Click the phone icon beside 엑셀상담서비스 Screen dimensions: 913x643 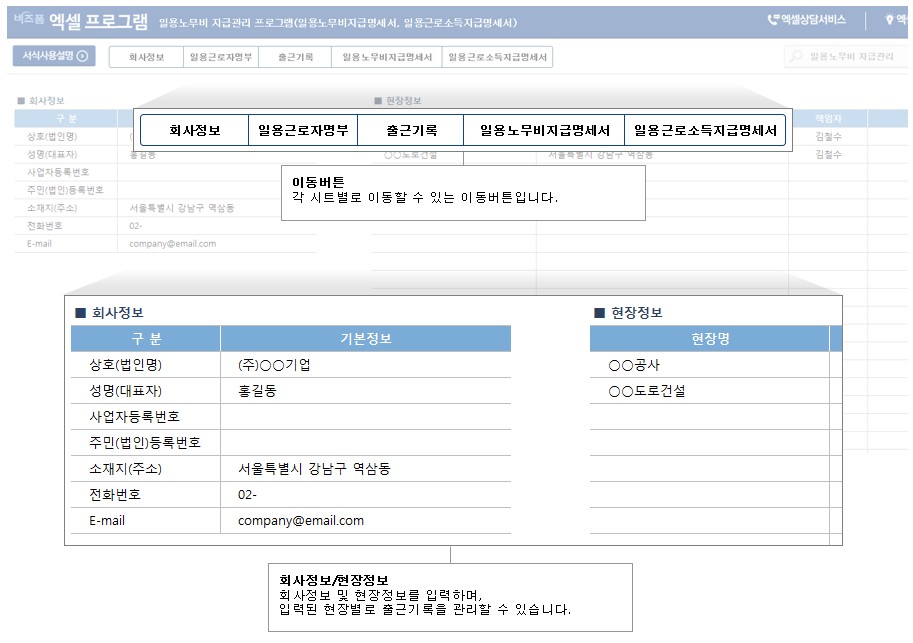click(x=773, y=20)
